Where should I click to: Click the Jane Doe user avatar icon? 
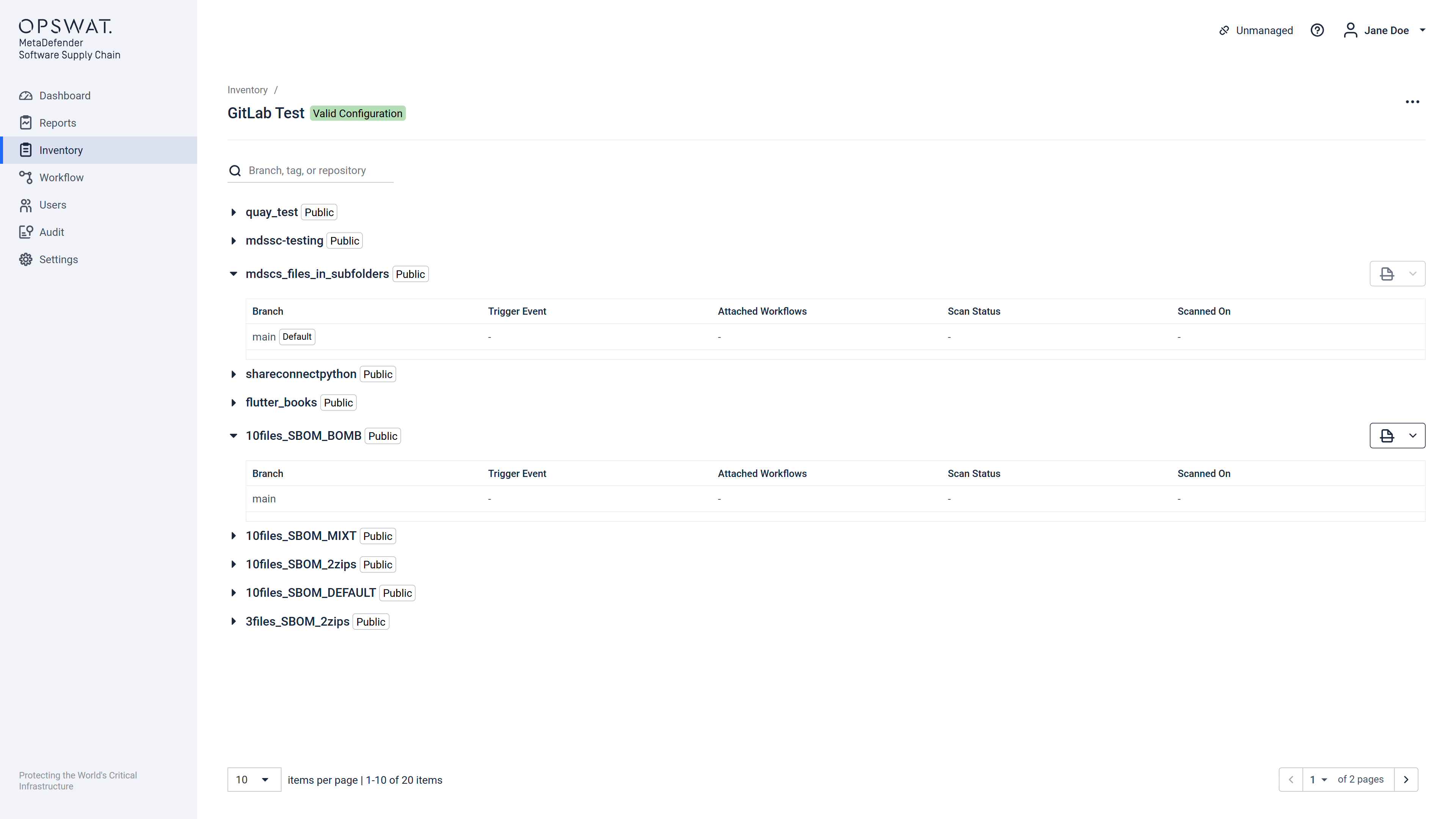[x=1350, y=30]
